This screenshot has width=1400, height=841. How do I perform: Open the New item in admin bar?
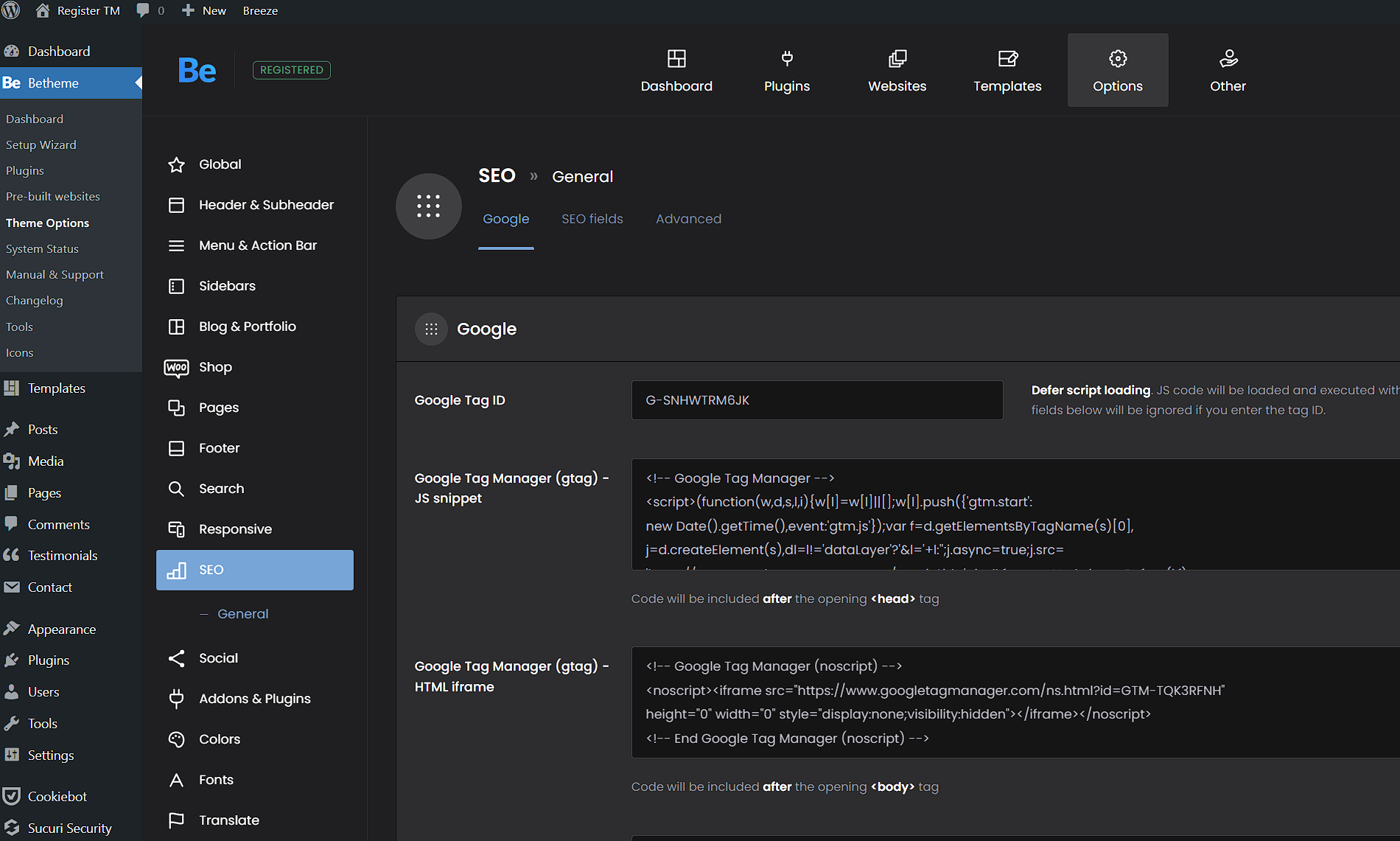204,10
